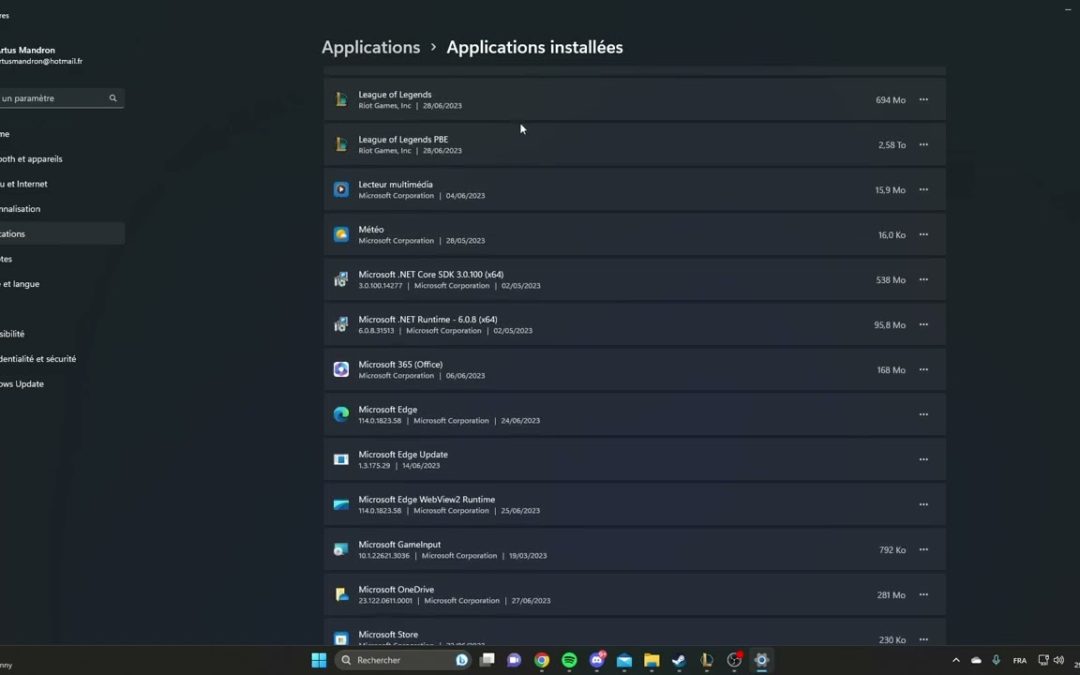Click the taskbar Rechercher search box
Screen dimensions: 1080x675
click(x=403, y=660)
